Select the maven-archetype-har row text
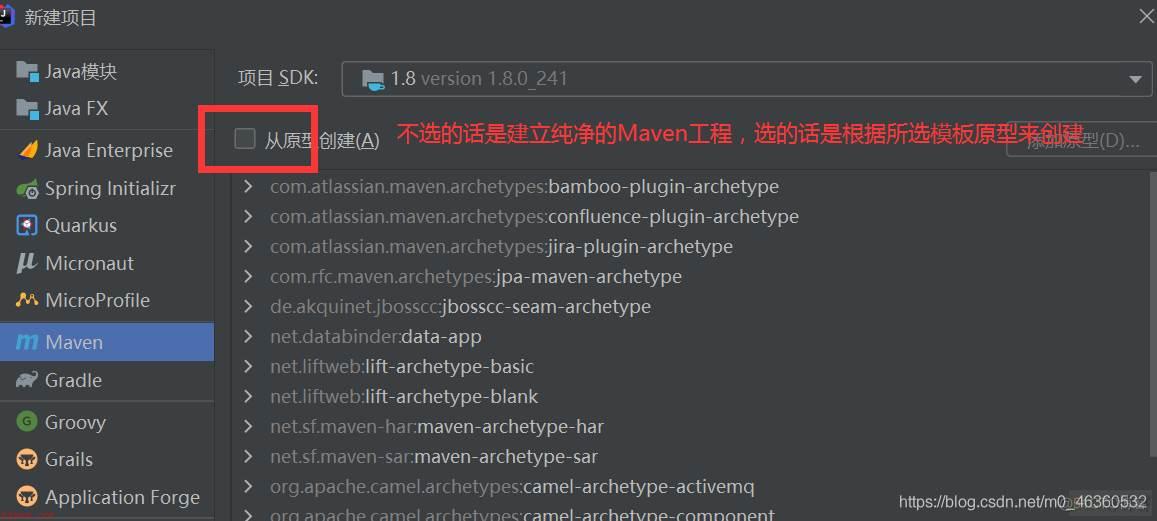The image size is (1157, 521). (437, 427)
